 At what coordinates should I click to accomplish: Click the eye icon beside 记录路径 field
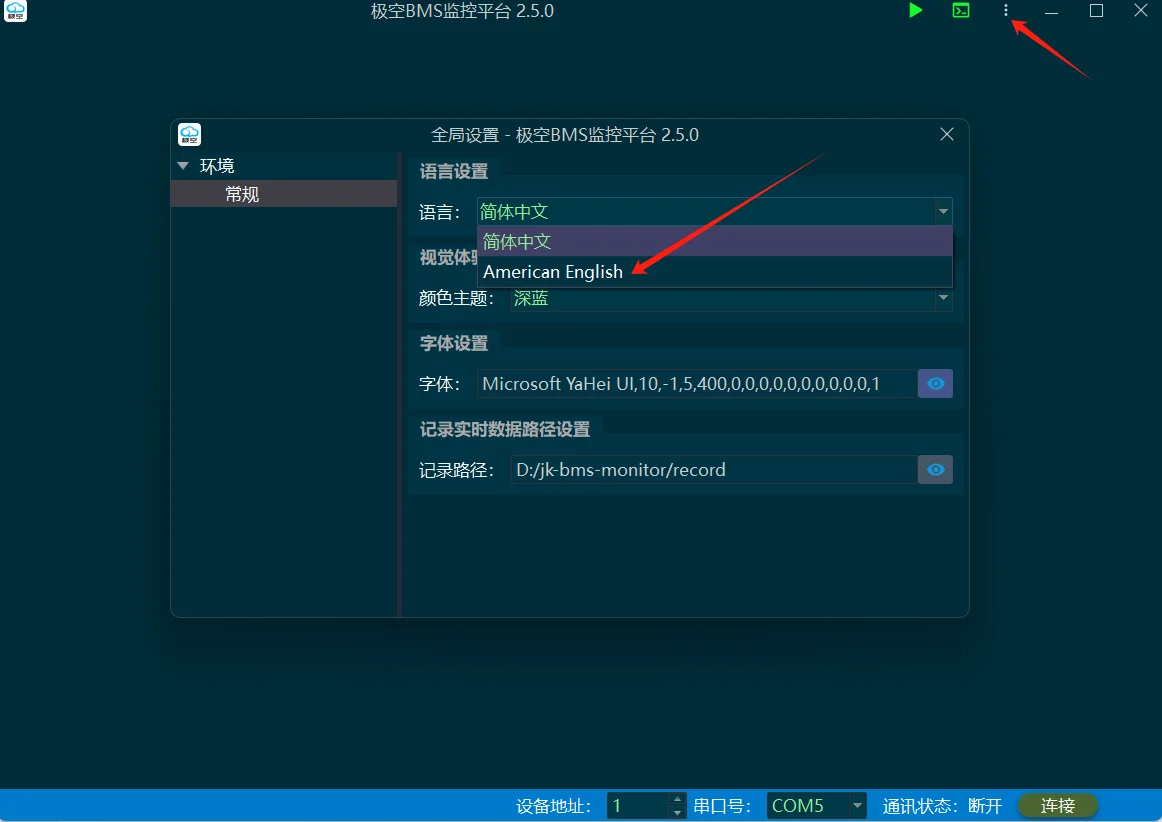tap(935, 469)
